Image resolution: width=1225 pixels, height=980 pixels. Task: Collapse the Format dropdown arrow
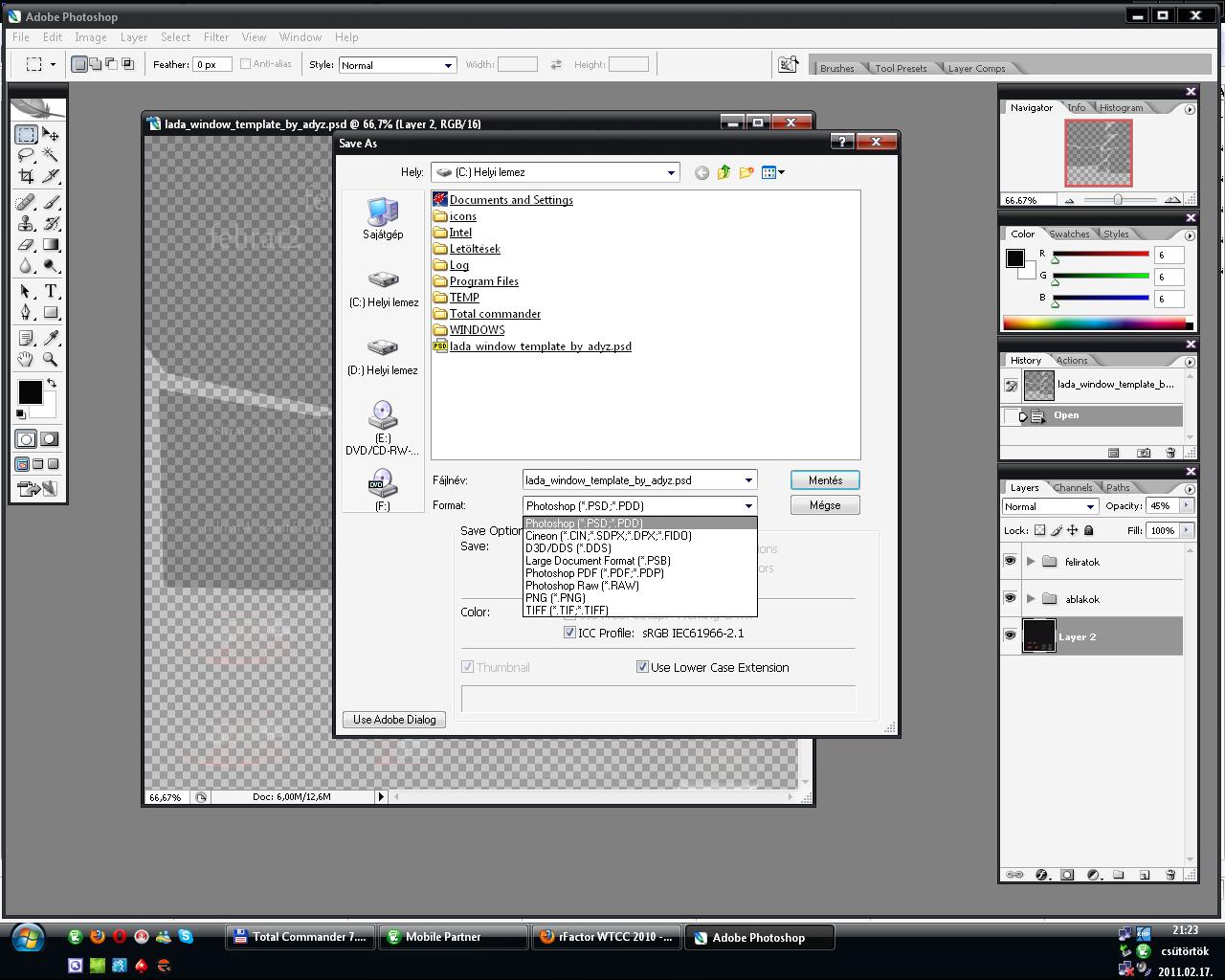pyautogui.click(x=748, y=505)
